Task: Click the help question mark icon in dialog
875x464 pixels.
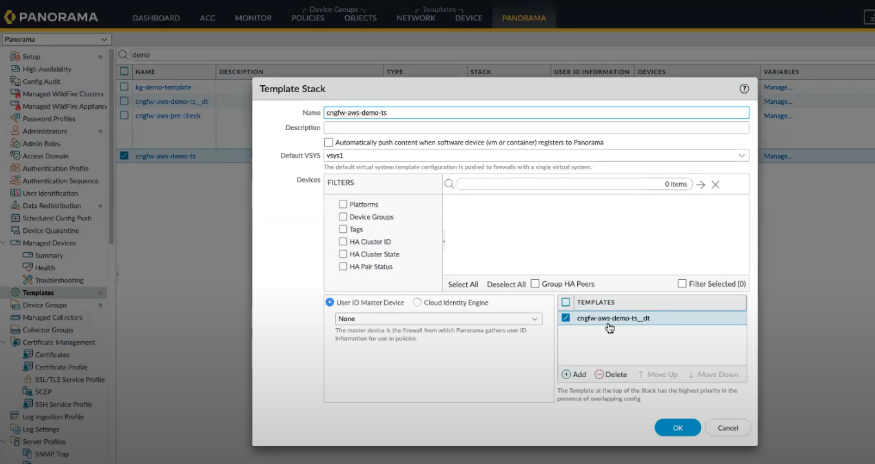Action: click(744, 89)
